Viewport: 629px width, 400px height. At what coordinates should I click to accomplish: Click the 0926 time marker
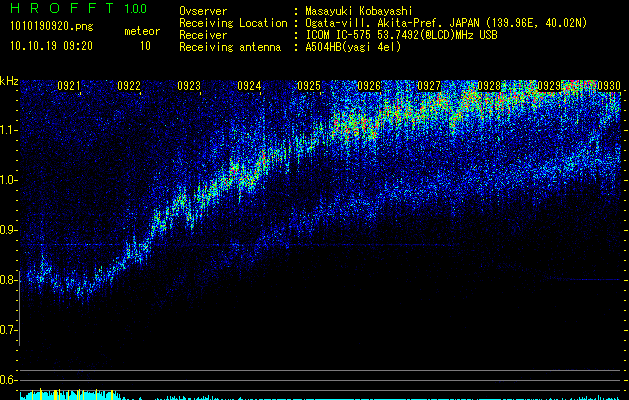click(369, 86)
